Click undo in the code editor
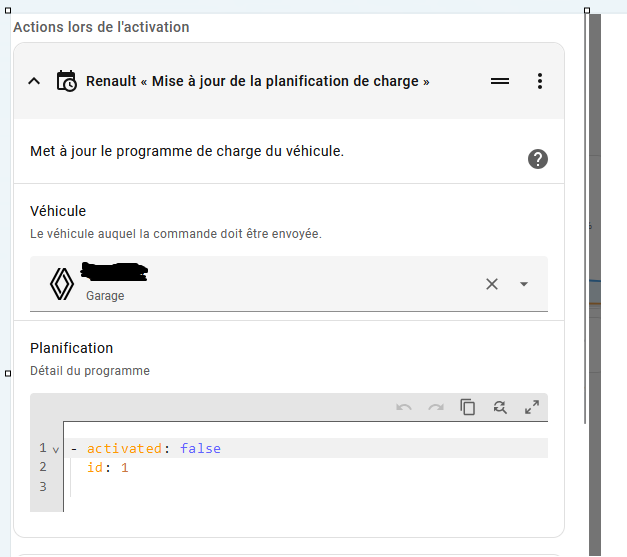Screen dimensions: 627x557 404,407
